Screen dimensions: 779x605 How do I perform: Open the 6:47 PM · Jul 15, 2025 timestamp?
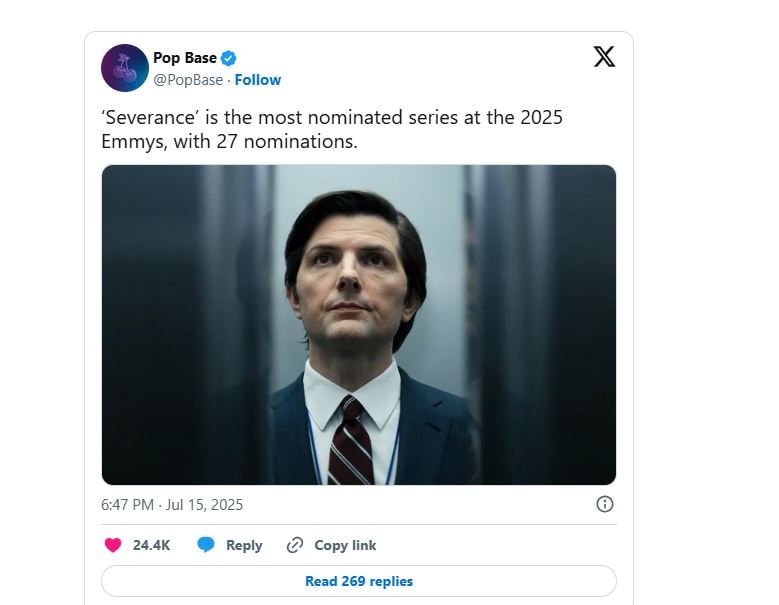pyautogui.click(x=172, y=505)
